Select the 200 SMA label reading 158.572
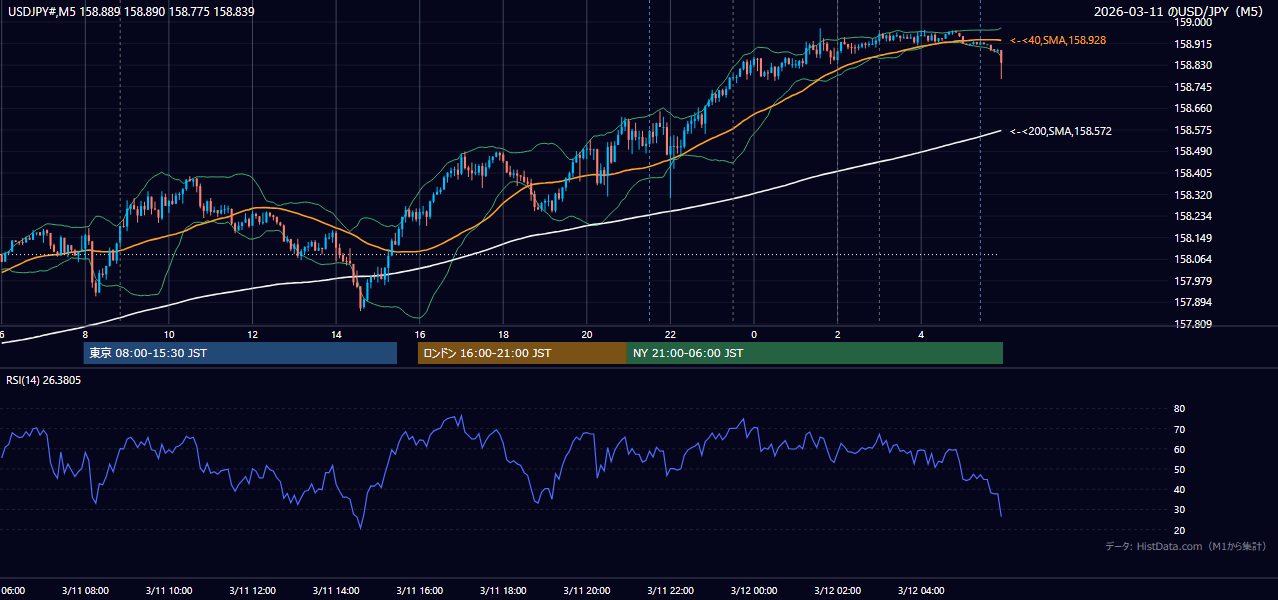Viewport: 1278px width, 600px height. (x=1061, y=131)
